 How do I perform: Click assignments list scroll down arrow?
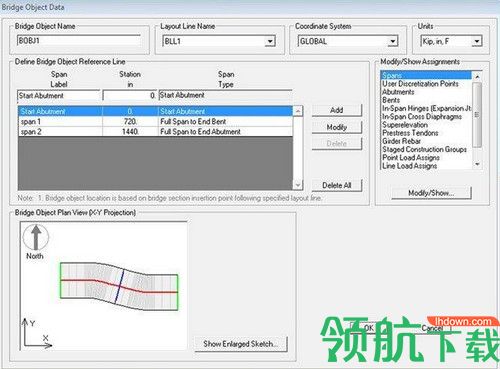477,164
